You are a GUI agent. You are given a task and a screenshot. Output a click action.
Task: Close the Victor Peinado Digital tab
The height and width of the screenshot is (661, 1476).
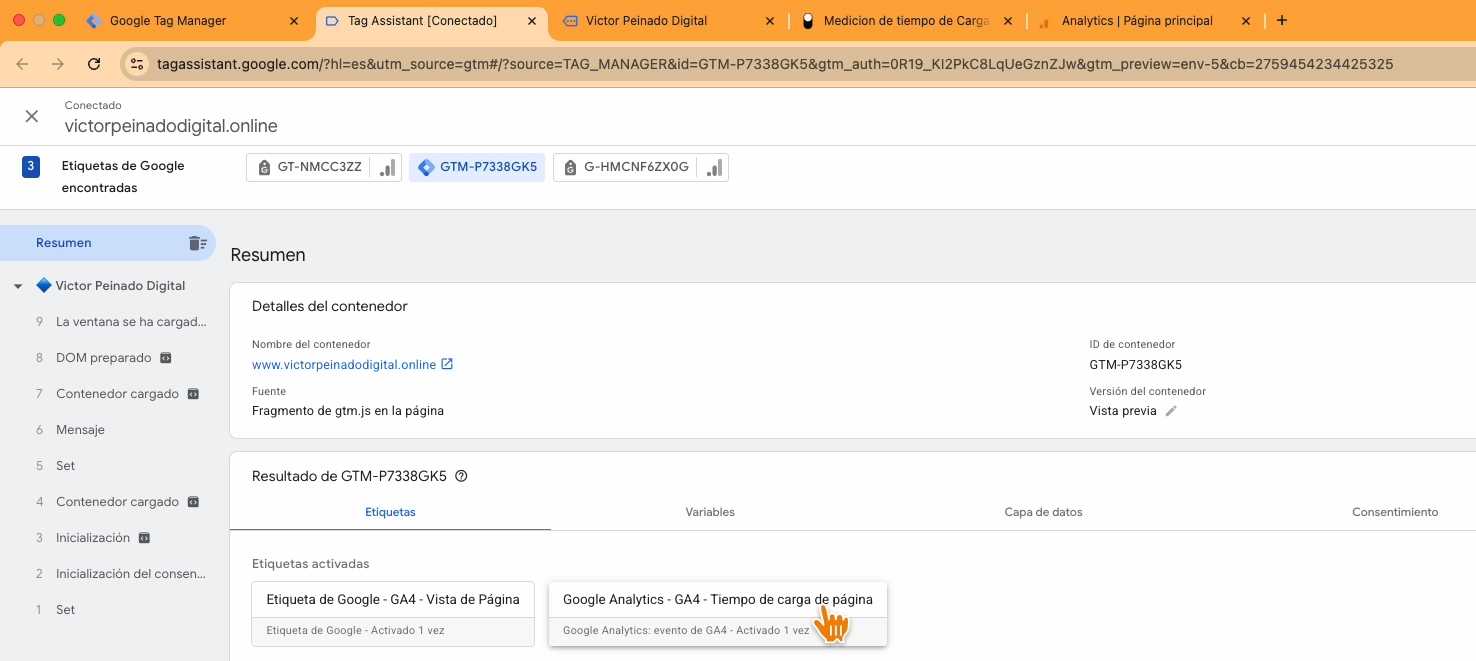coord(770,21)
